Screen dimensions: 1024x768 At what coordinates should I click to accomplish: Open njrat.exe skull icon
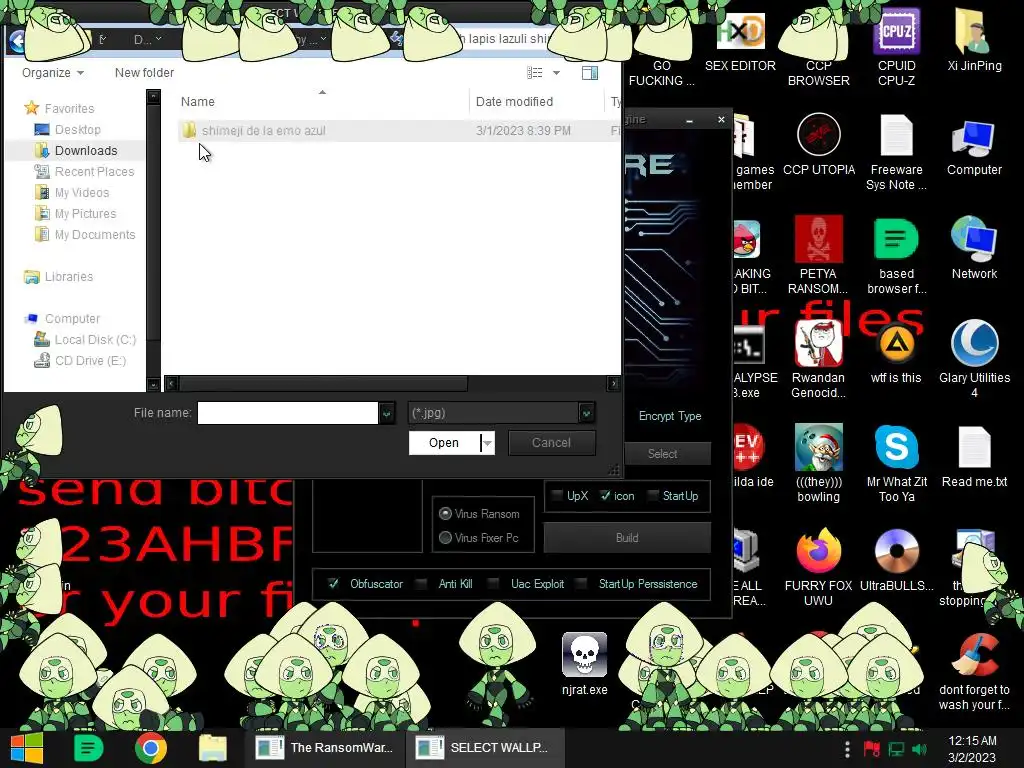(x=584, y=664)
